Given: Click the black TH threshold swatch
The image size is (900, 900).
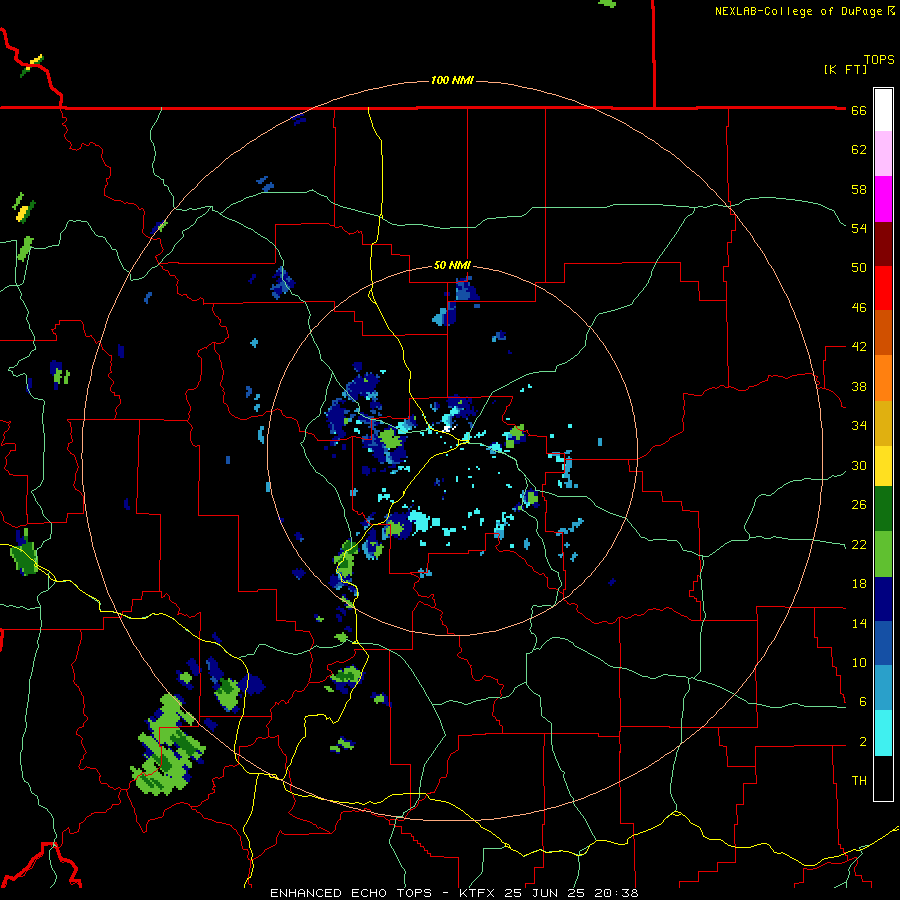Looking at the screenshot, I should (883, 778).
